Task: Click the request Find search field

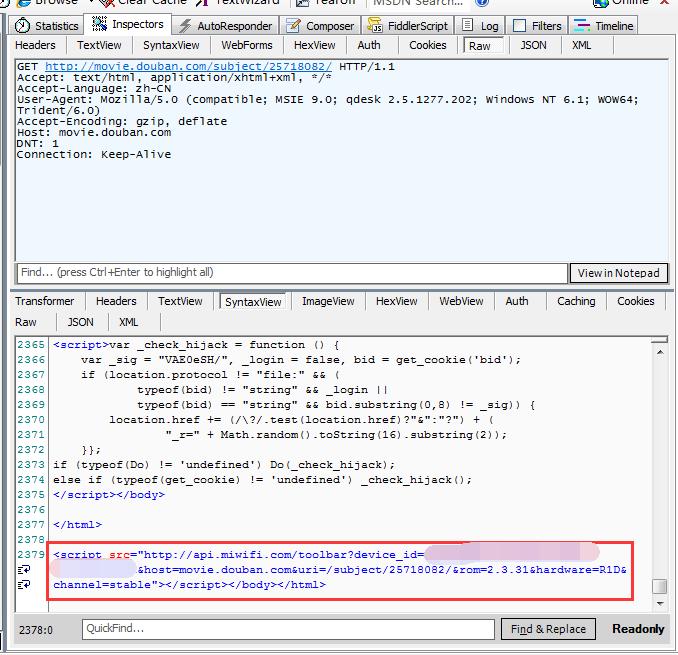Action: (x=290, y=273)
